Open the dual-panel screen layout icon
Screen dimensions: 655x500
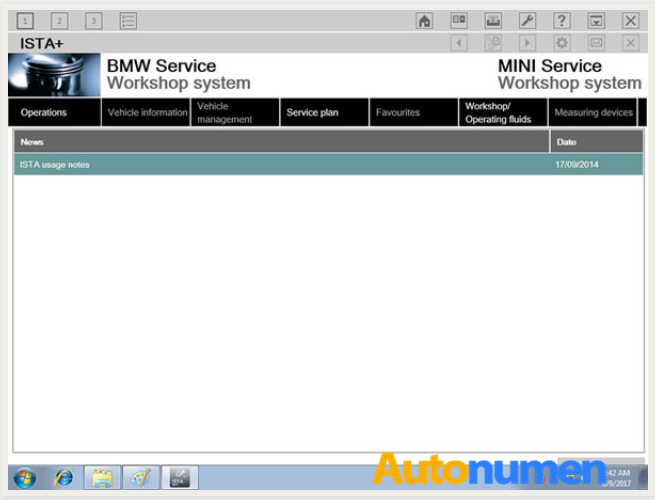(459, 20)
